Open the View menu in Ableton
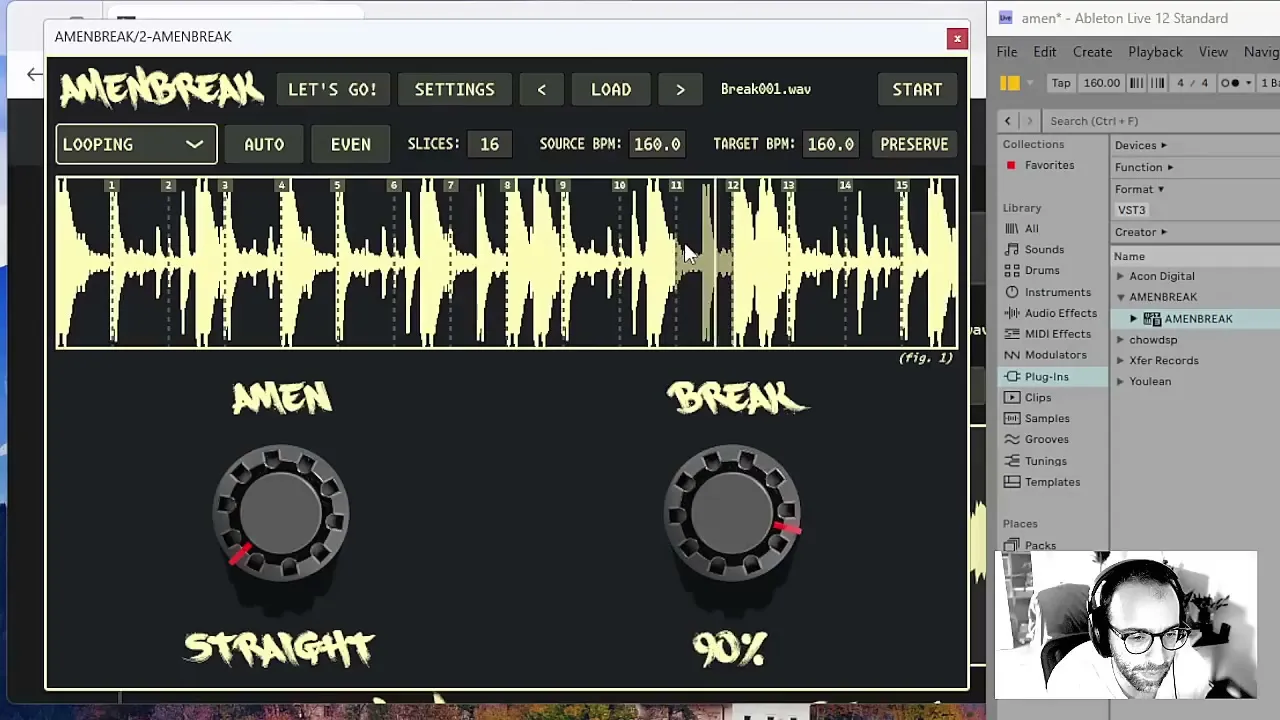The width and height of the screenshot is (1280, 720). click(x=1213, y=52)
